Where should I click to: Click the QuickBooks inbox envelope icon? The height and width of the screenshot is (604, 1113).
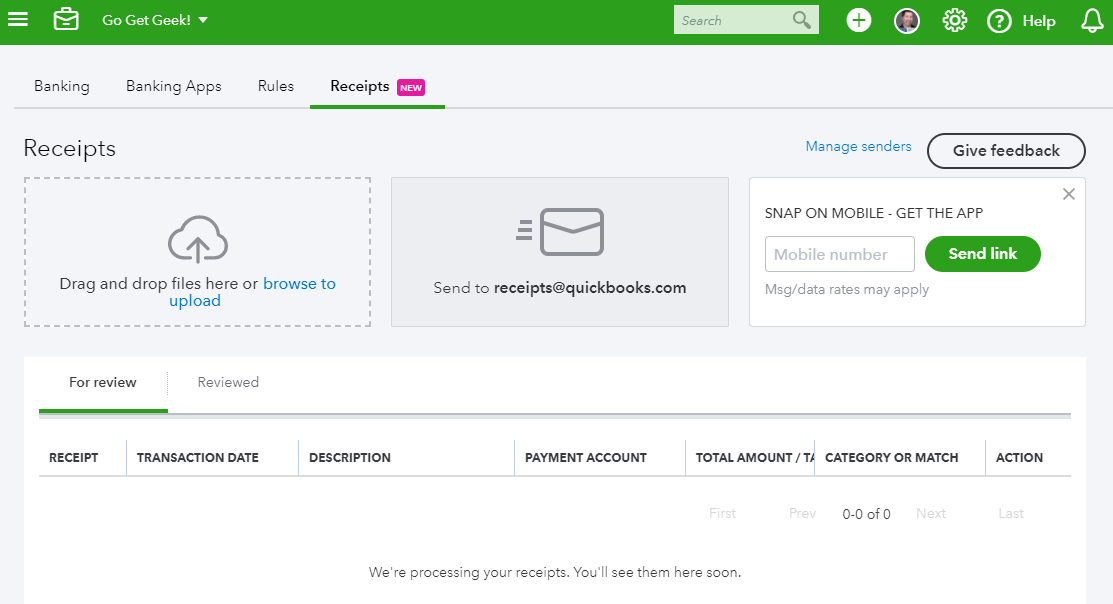pyautogui.click(x=66, y=19)
